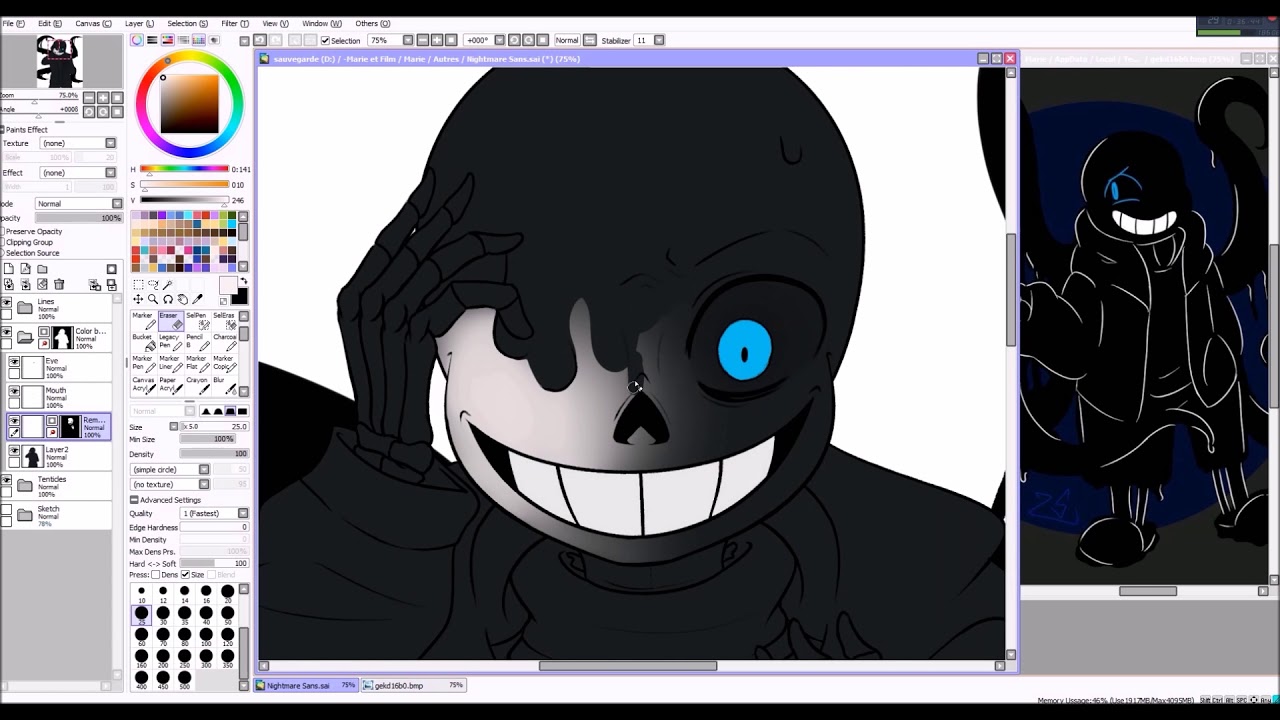Swap foreground and background colors arrow

243,282
